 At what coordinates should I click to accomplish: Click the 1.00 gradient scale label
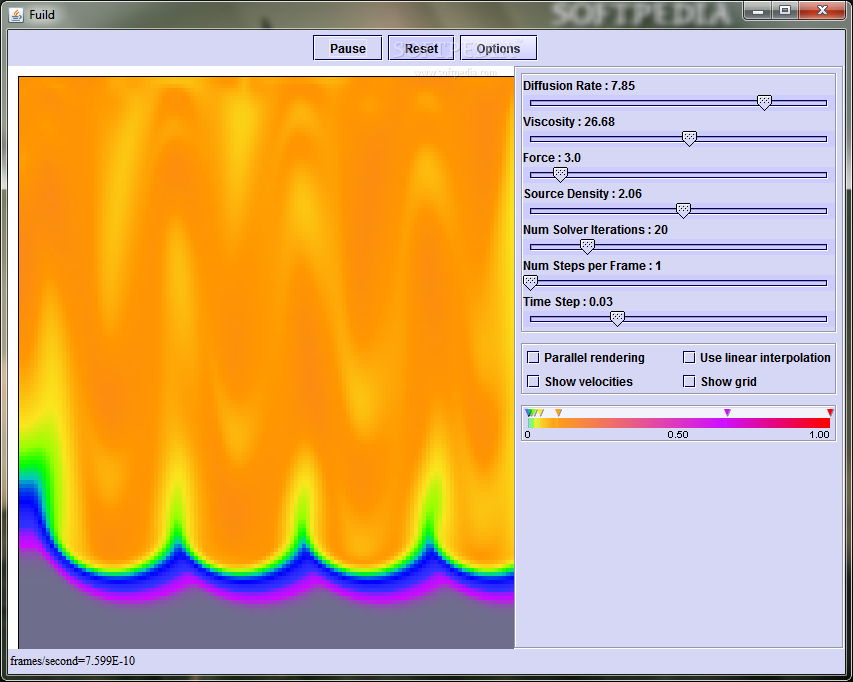point(819,435)
